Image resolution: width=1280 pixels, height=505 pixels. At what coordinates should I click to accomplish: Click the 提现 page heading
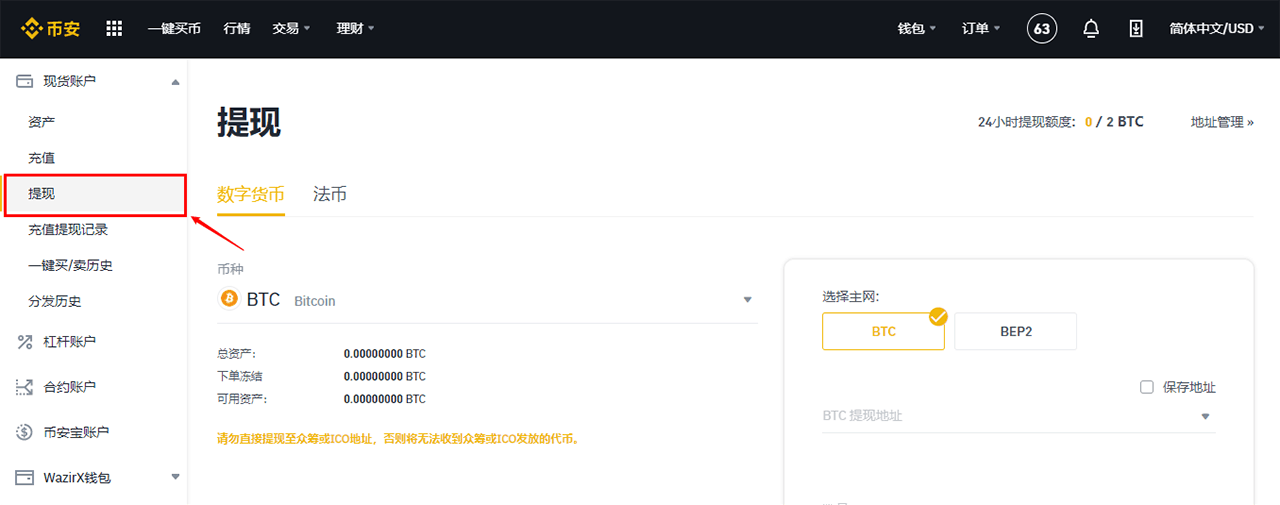249,122
